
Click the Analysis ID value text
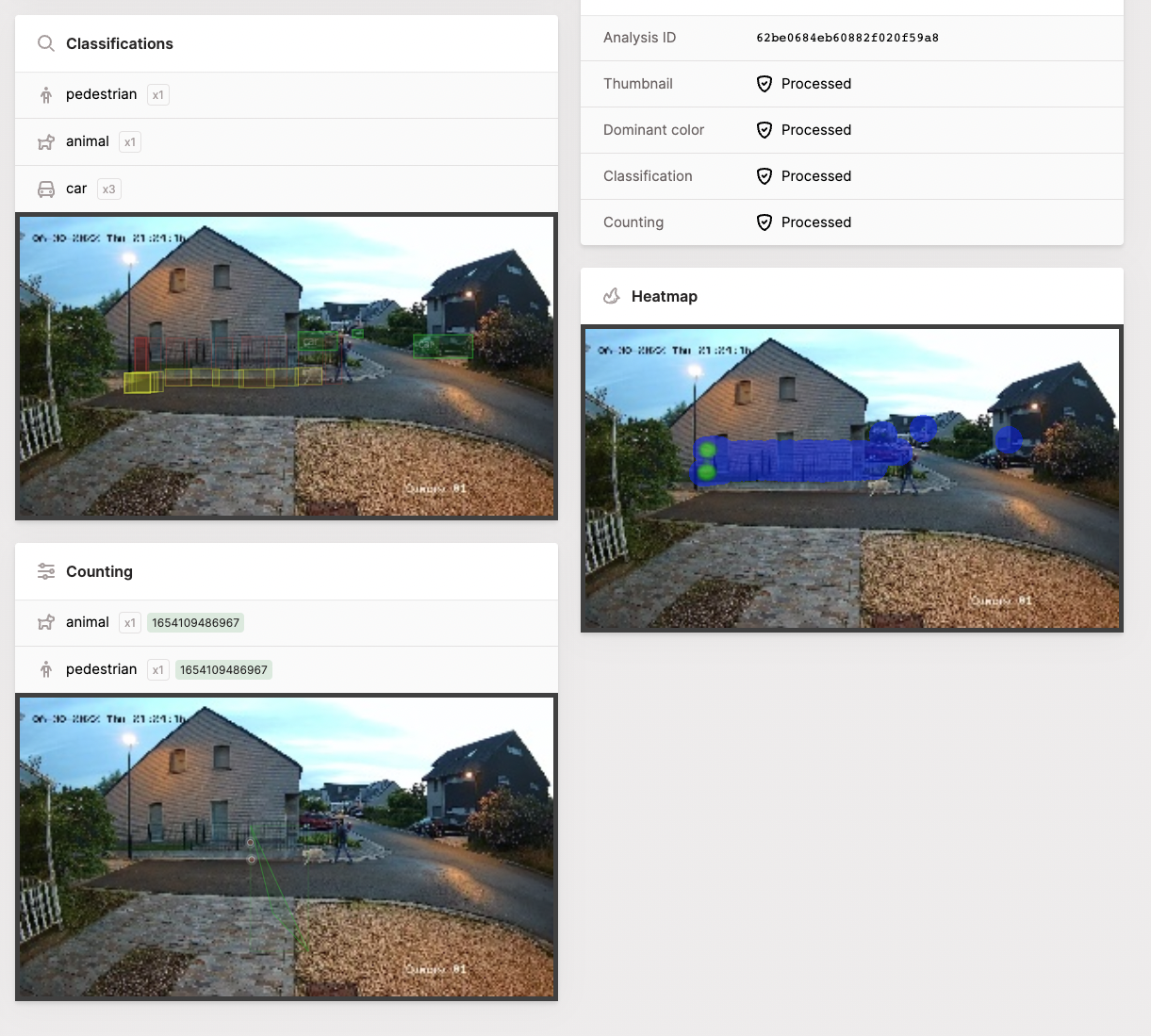pos(847,38)
